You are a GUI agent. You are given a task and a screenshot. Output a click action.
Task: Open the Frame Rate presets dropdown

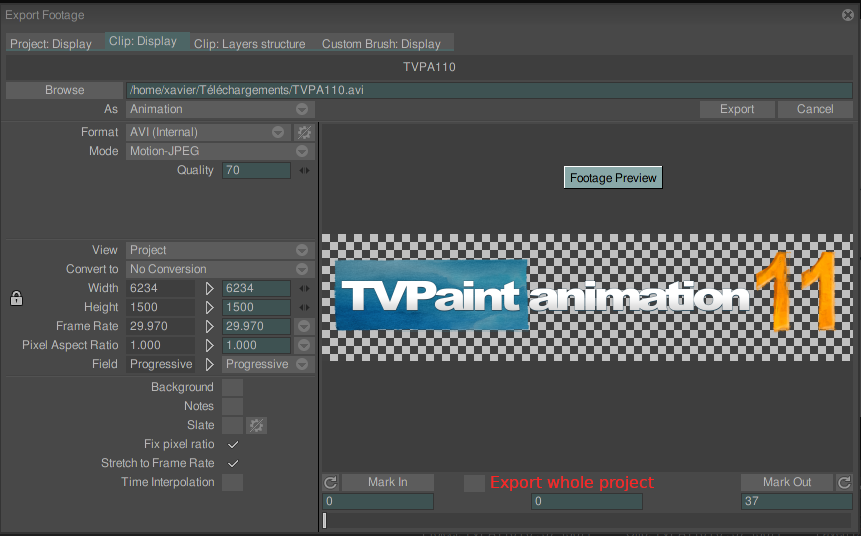coord(304,326)
